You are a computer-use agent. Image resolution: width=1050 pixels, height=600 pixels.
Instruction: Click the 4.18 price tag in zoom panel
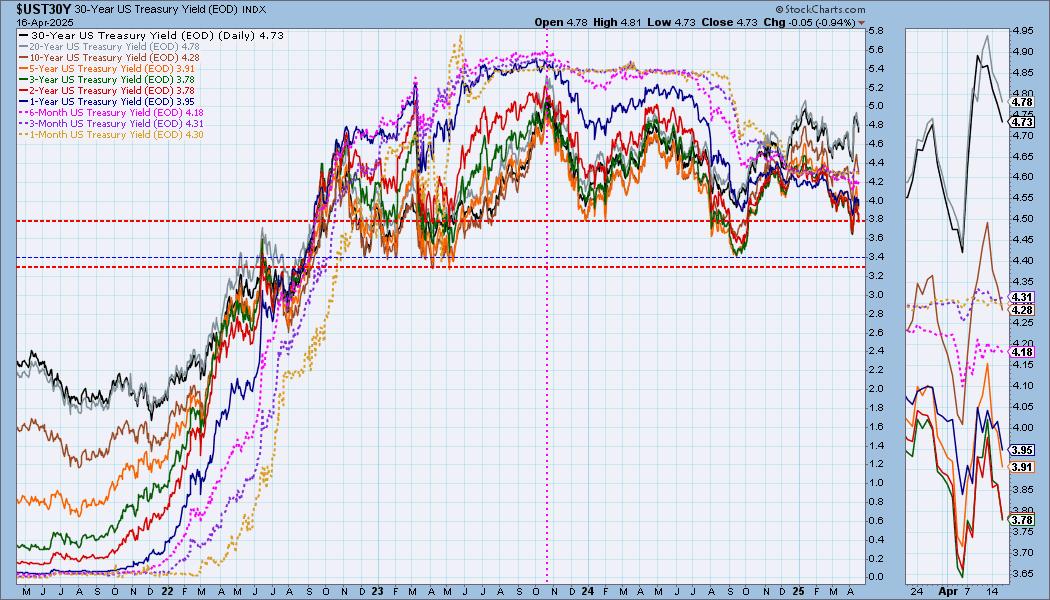pos(1022,352)
